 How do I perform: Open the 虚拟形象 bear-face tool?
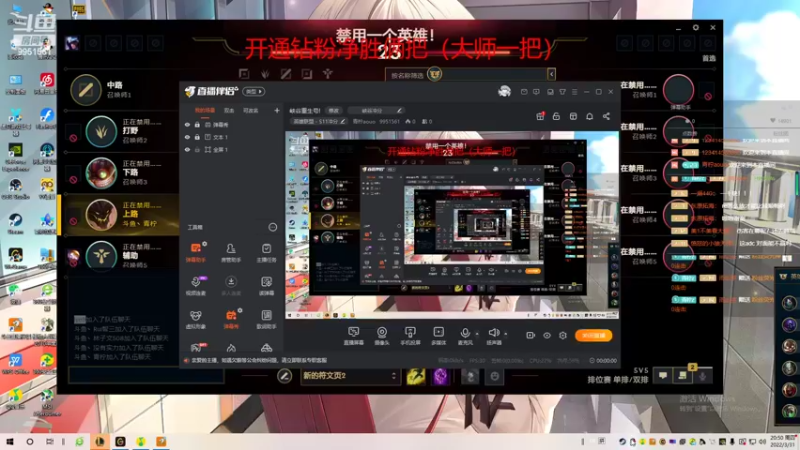[x=196, y=319]
